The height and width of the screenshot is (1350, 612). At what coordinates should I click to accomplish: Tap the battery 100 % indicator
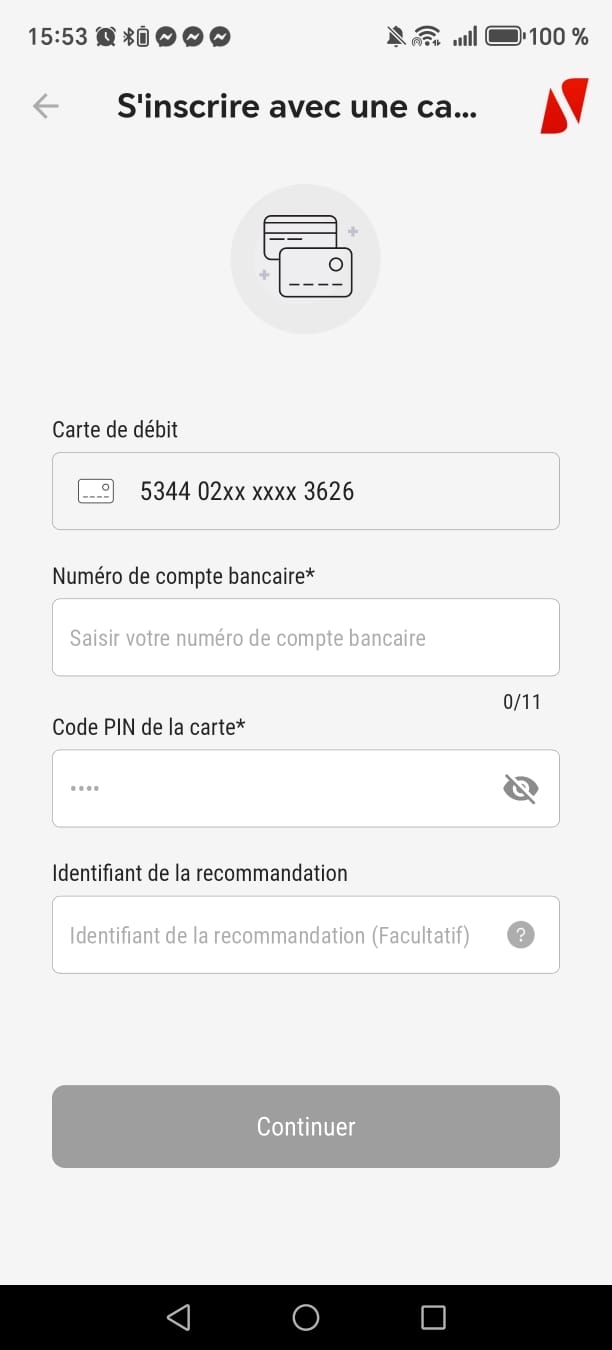coord(537,37)
